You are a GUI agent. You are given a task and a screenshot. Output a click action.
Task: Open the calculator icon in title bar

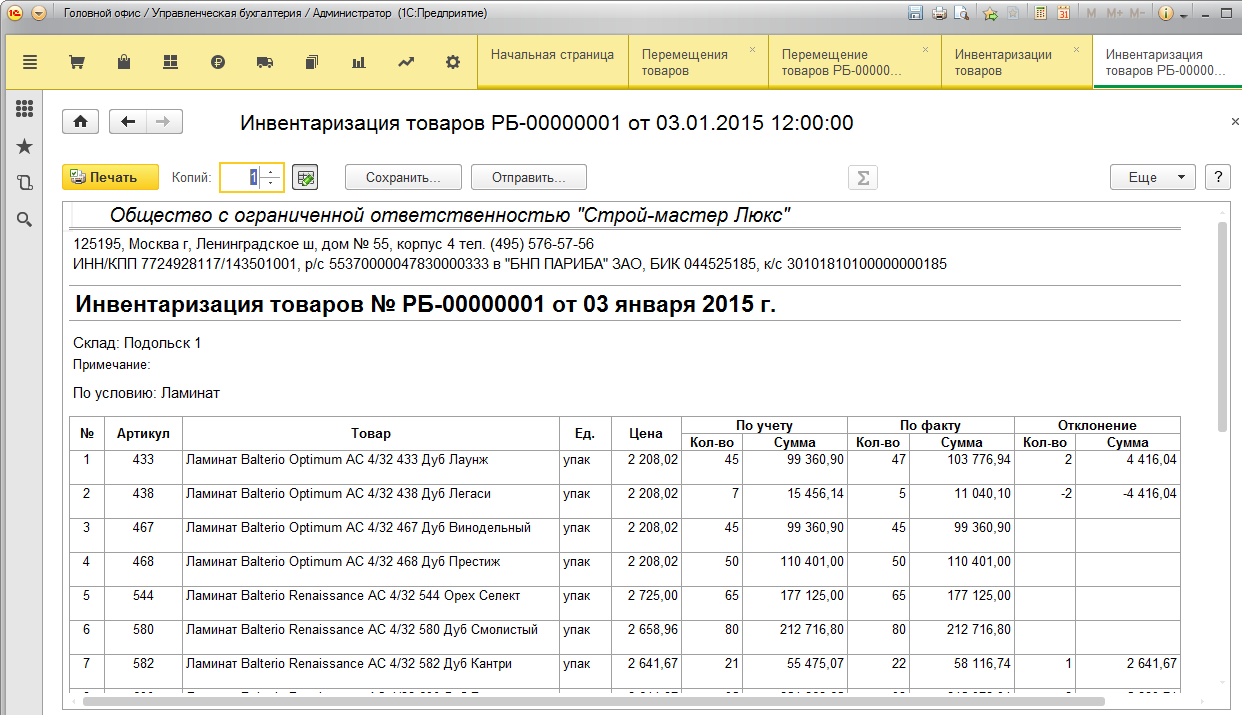coord(1040,13)
